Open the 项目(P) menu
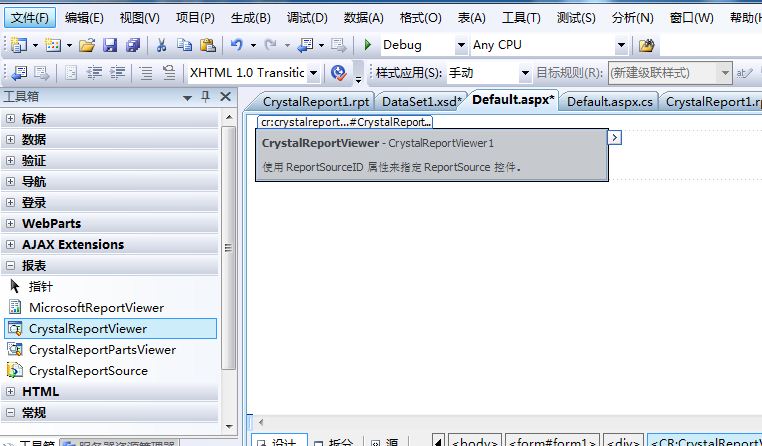 (195, 18)
